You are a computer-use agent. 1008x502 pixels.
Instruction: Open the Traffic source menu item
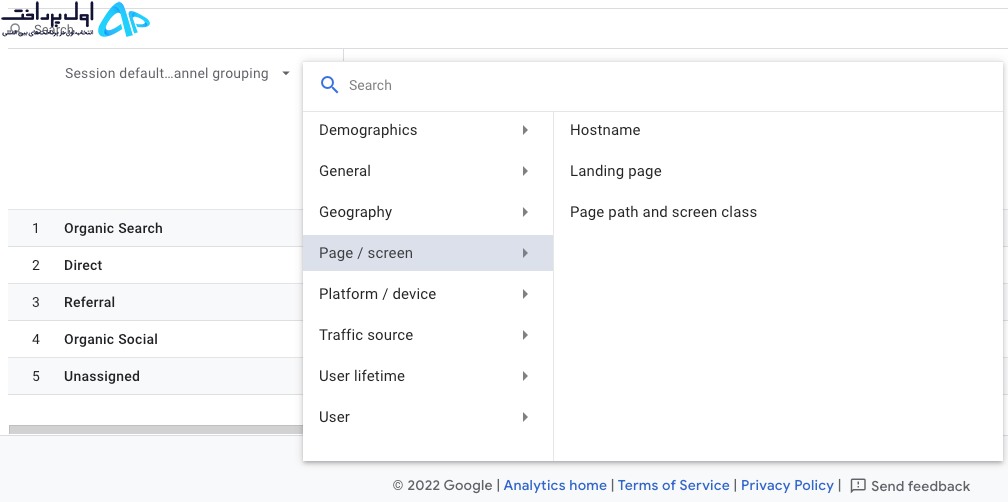click(428, 335)
